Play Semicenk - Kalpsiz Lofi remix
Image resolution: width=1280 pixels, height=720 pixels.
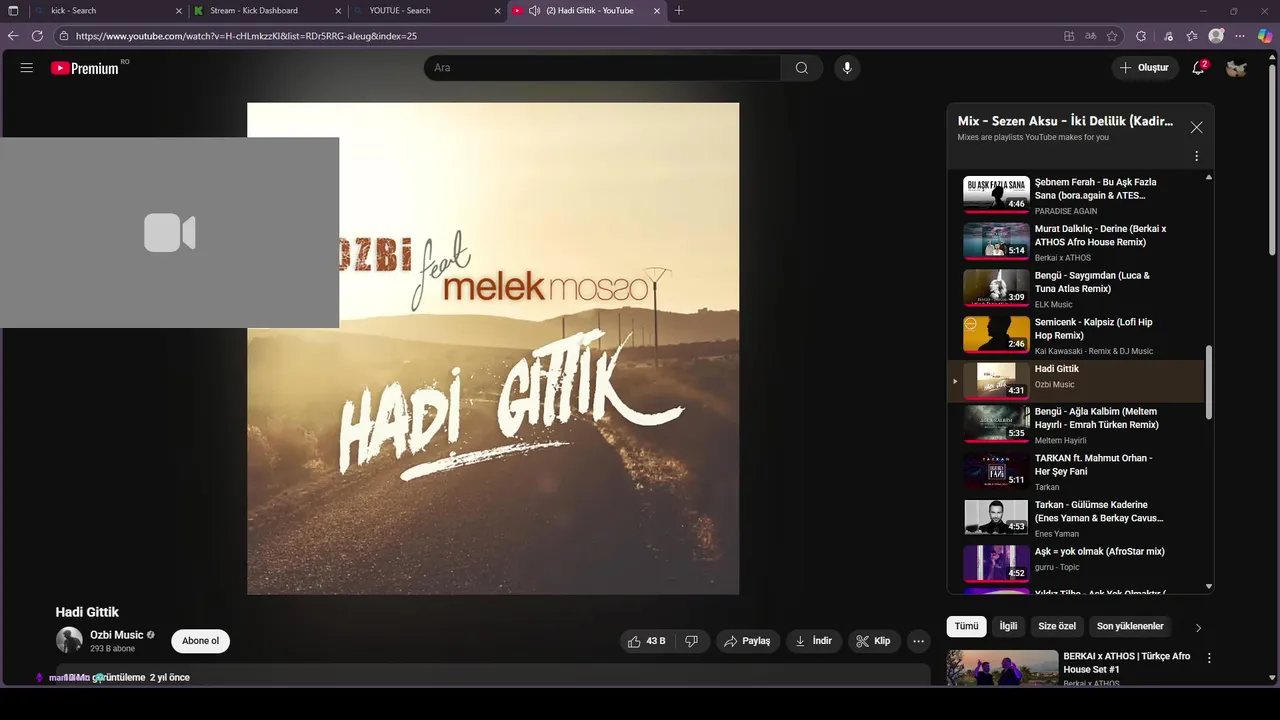pyautogui.click(x=1076, y=336)
